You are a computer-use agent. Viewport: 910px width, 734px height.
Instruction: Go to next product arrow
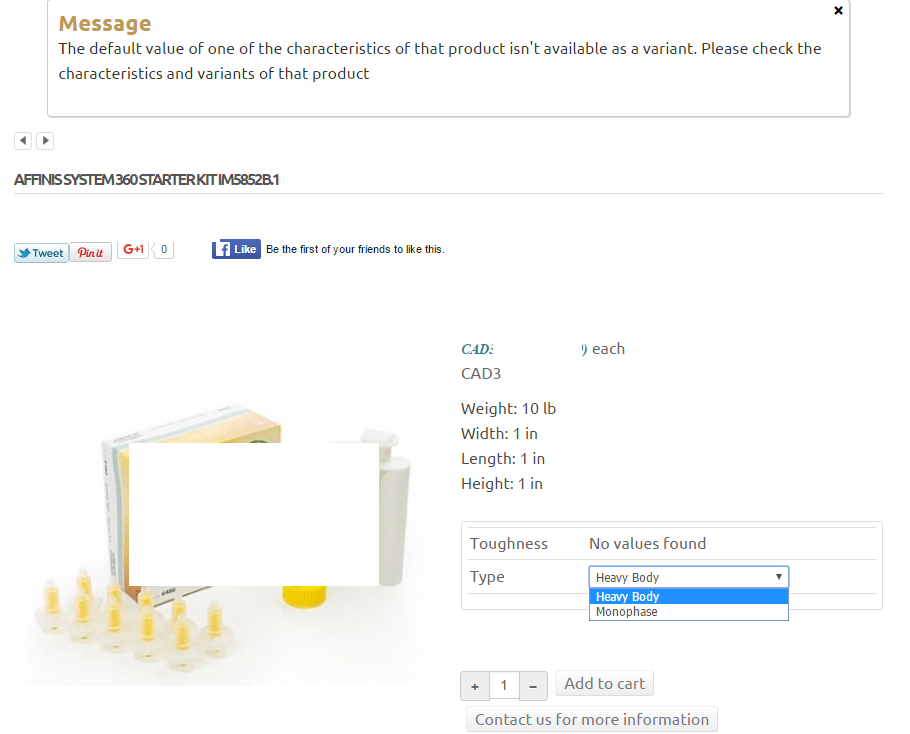(x=45, y=141)
